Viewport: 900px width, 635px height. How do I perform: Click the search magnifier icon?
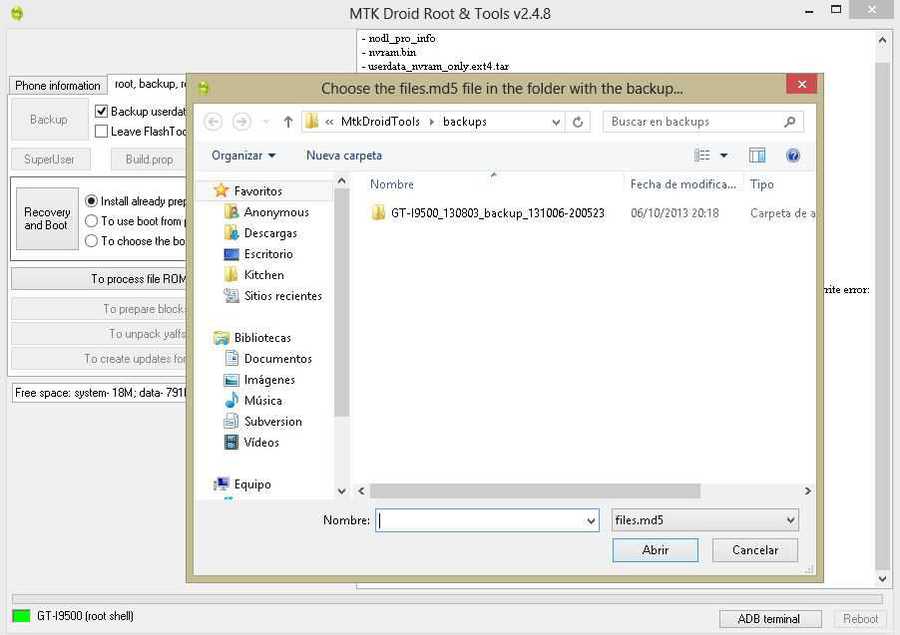coord(790,122)
